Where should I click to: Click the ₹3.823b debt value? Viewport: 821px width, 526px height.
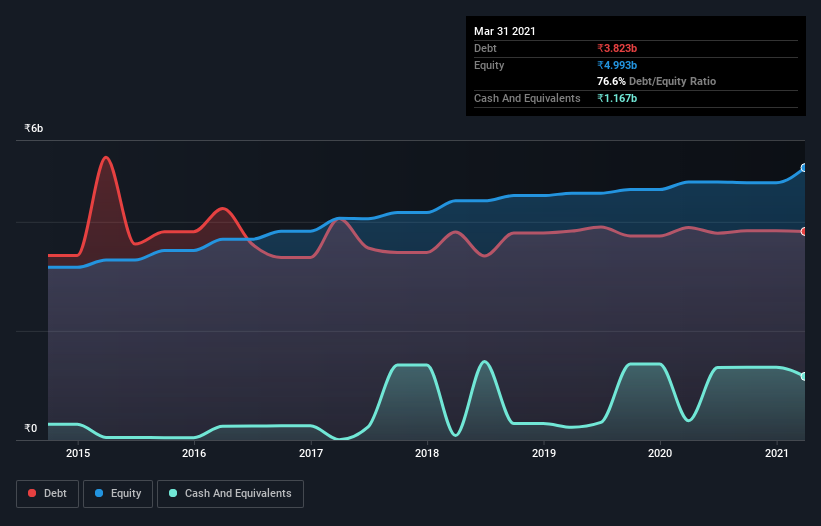tap(617, 48)
